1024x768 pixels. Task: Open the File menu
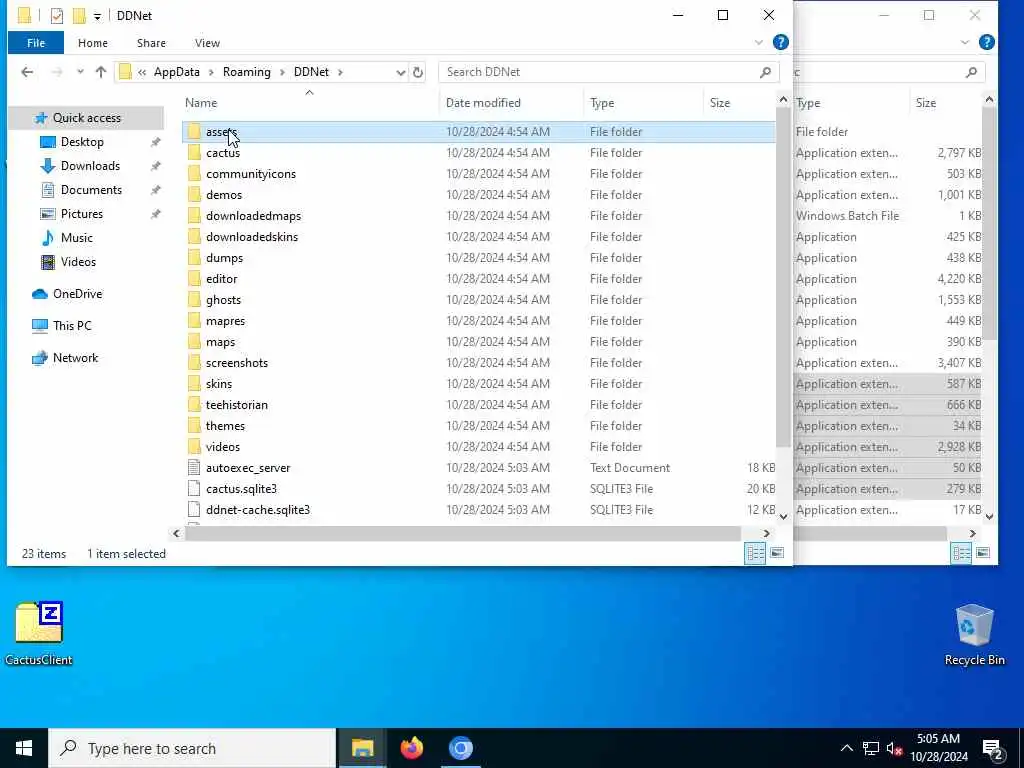pyautogui.click(x=36, y=43)
